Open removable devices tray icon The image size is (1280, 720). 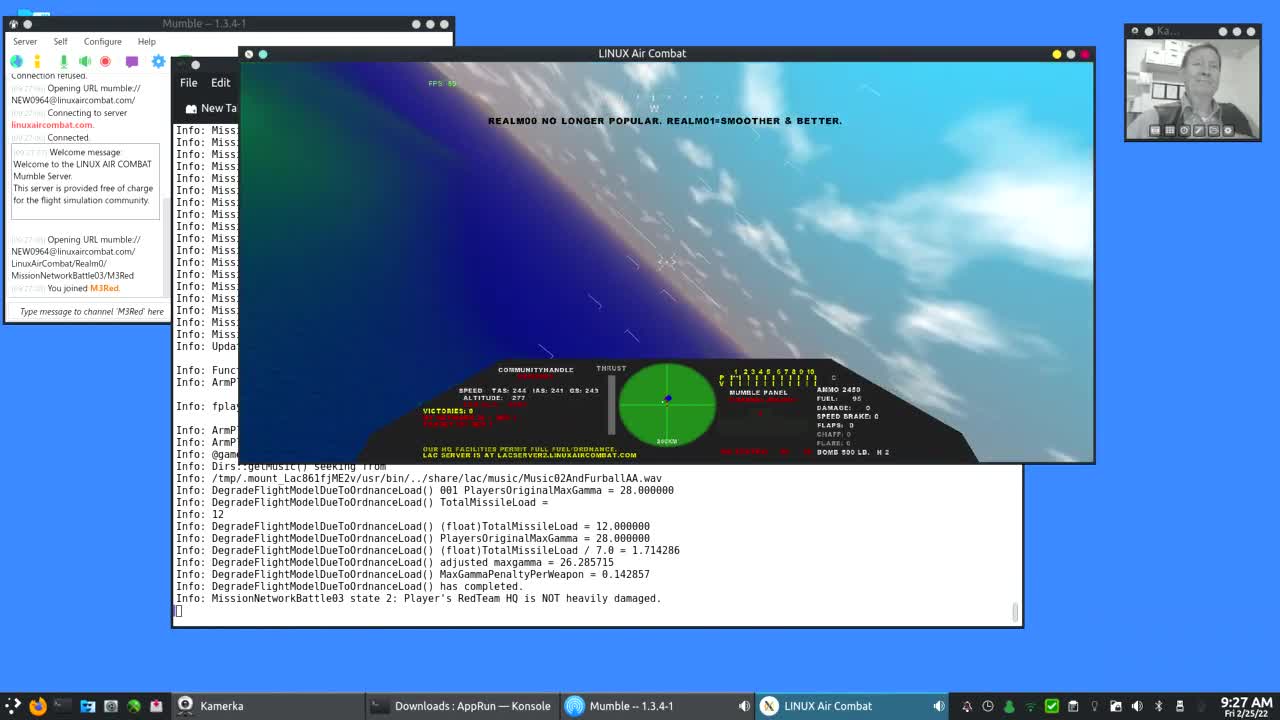(1180, 706)
